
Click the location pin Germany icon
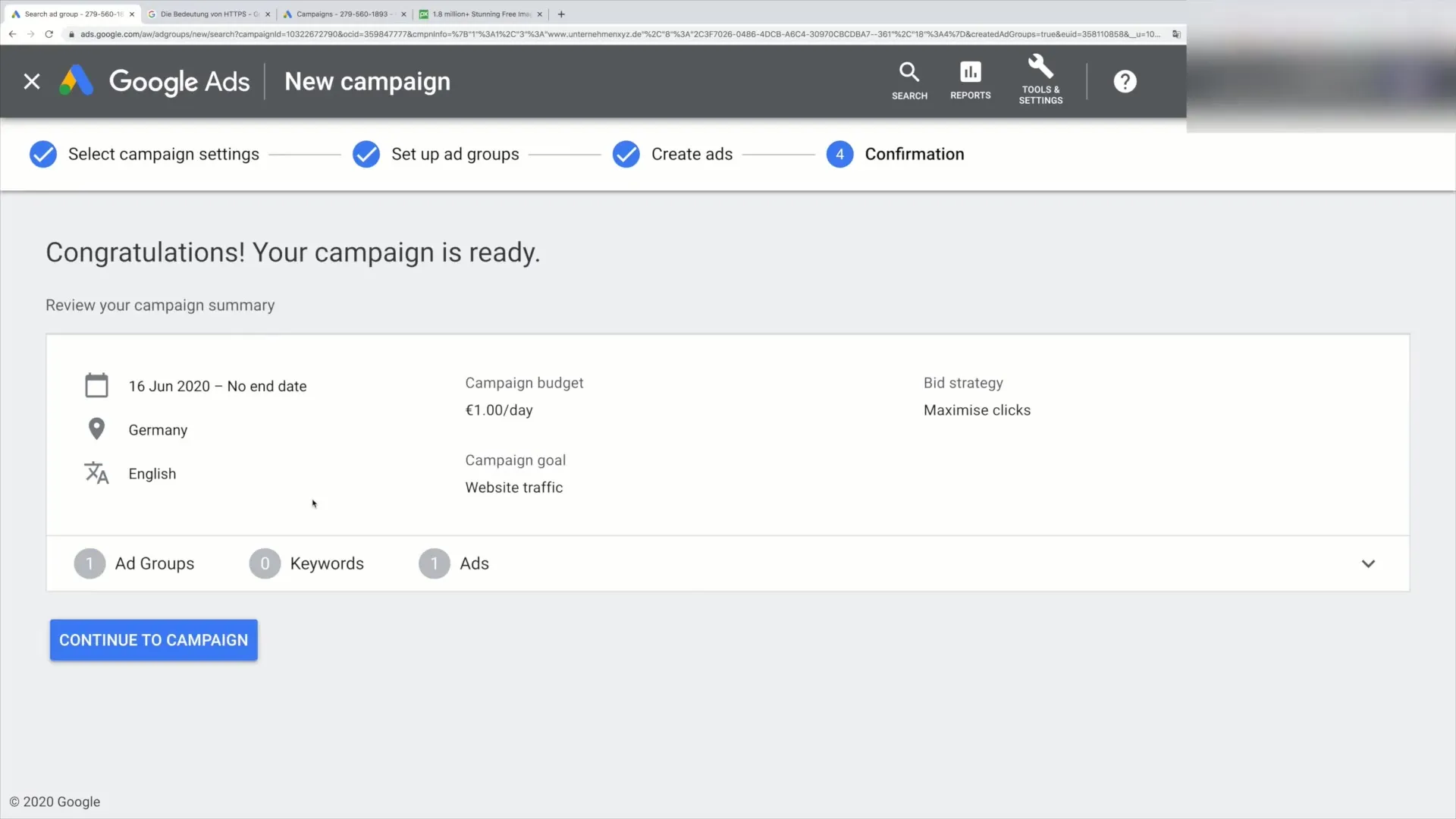(x=97, y=429)
